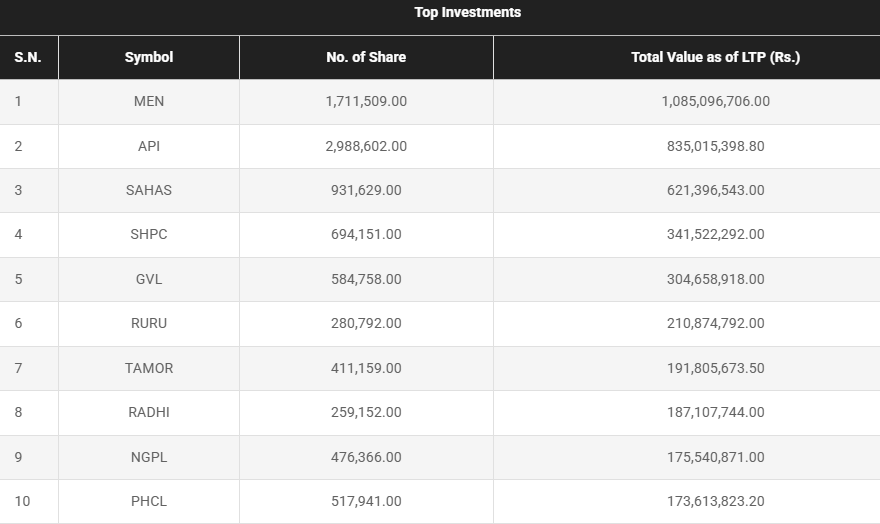Click the SHPC symbol
Viewport: 880px width, 524px height.
[x=149, y=234]
